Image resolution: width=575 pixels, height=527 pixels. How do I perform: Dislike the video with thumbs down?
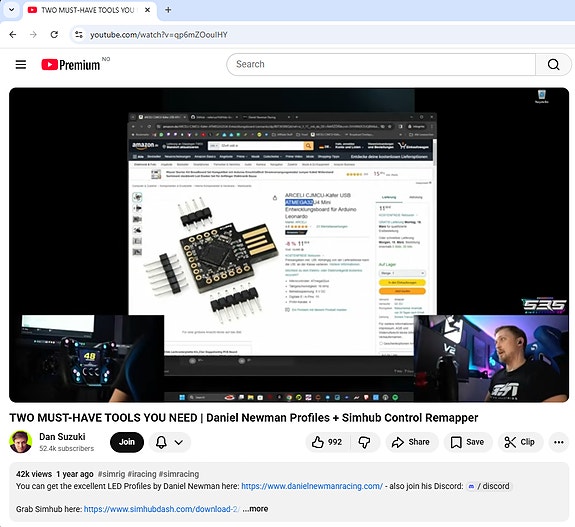365,442
